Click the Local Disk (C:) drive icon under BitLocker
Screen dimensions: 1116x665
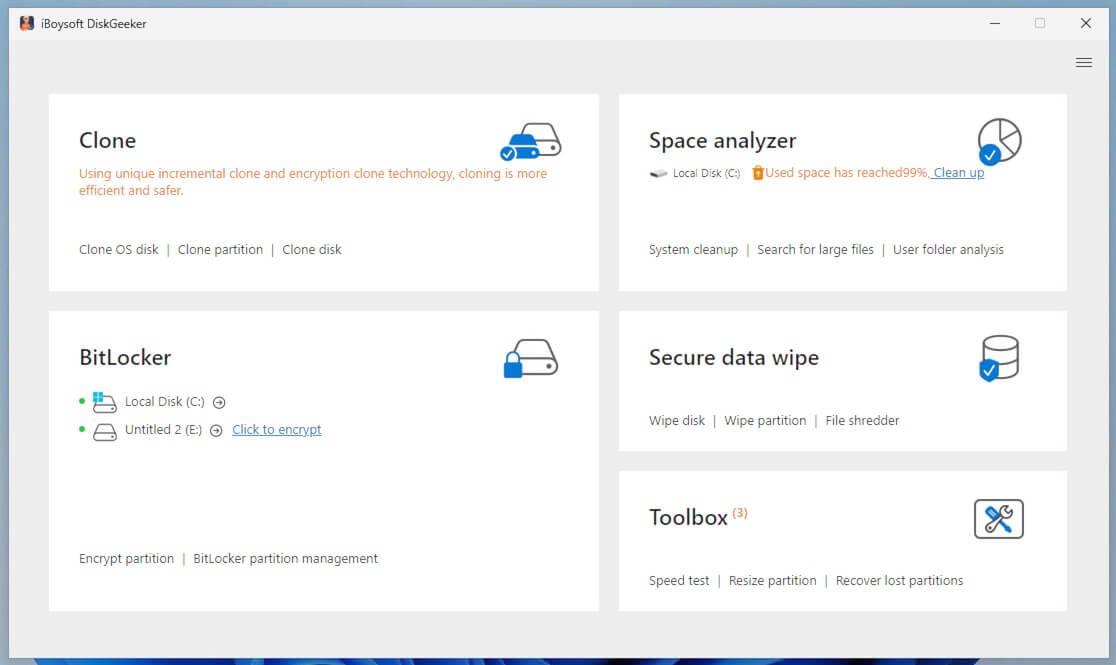tap(103, 401)
